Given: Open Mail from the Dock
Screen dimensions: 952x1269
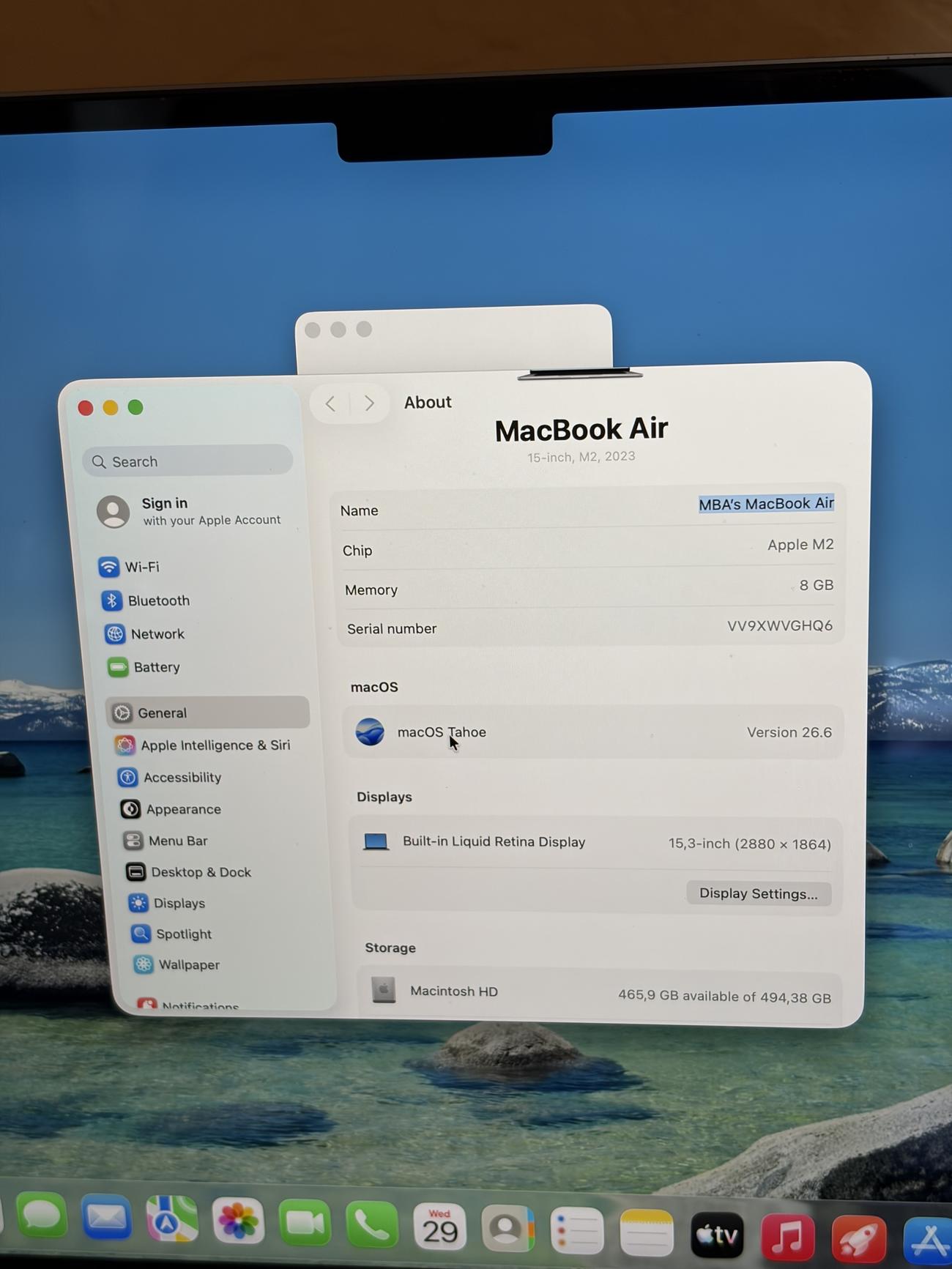Looking at the screenshot, I should point(106,1217).
